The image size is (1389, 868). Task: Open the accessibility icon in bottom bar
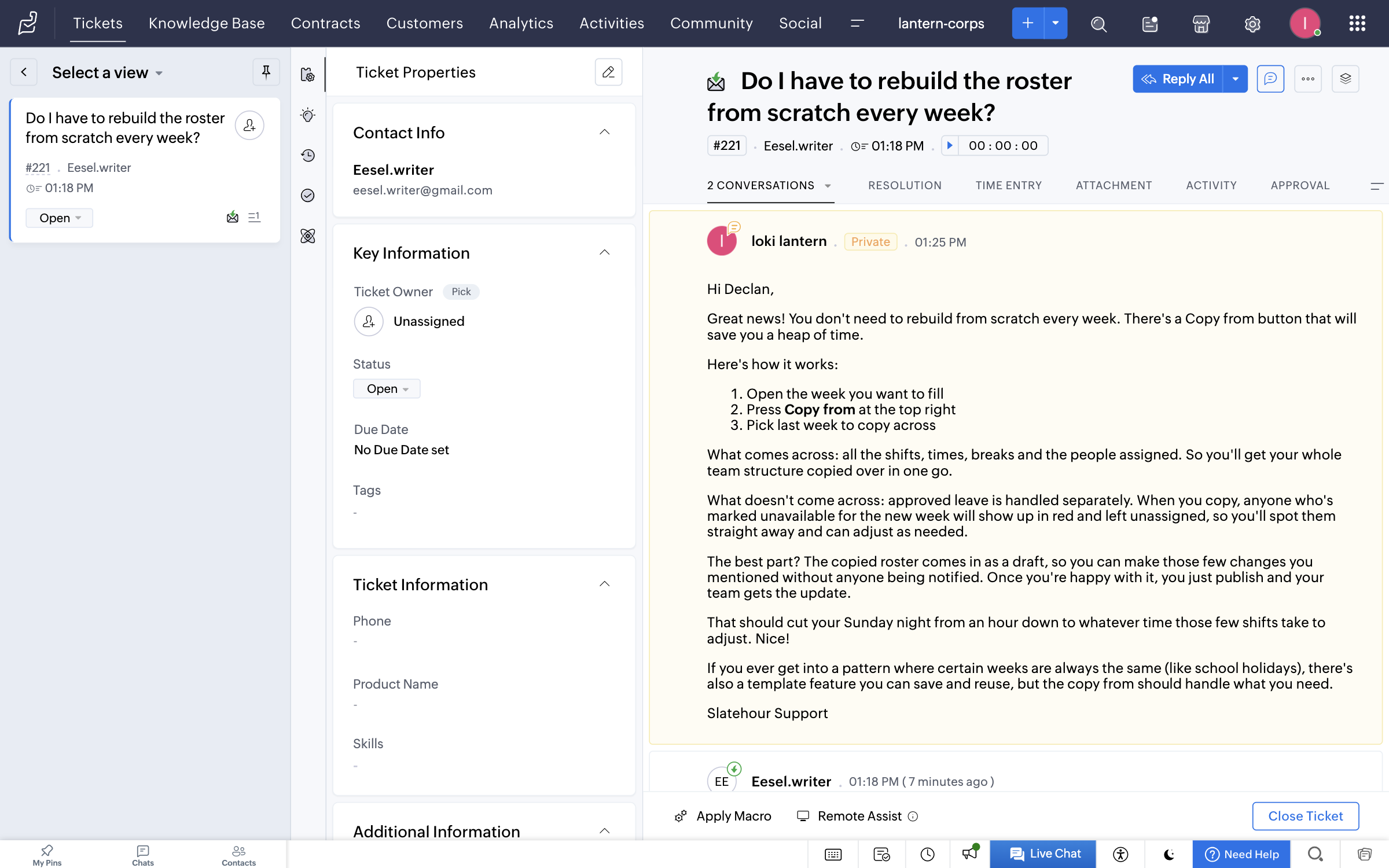pyautogui.click(x=1120, y=854)
